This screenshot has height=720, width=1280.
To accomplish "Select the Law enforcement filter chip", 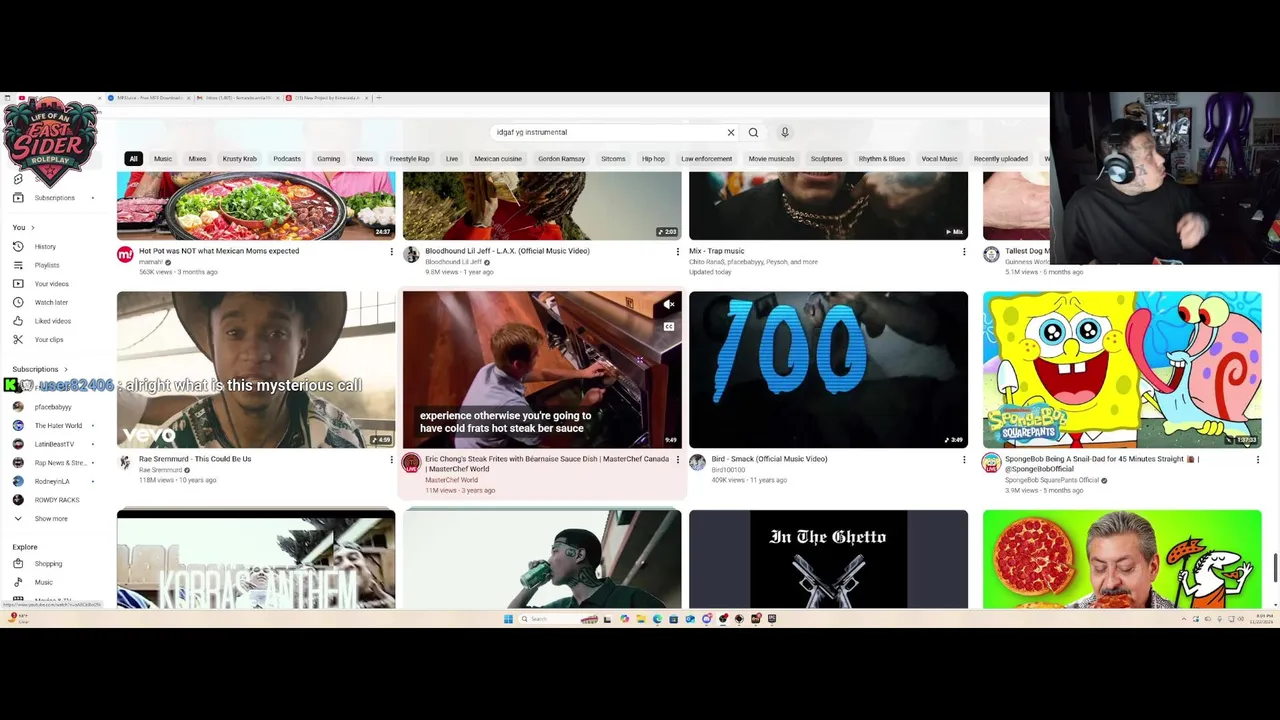I will coord(707,159).
